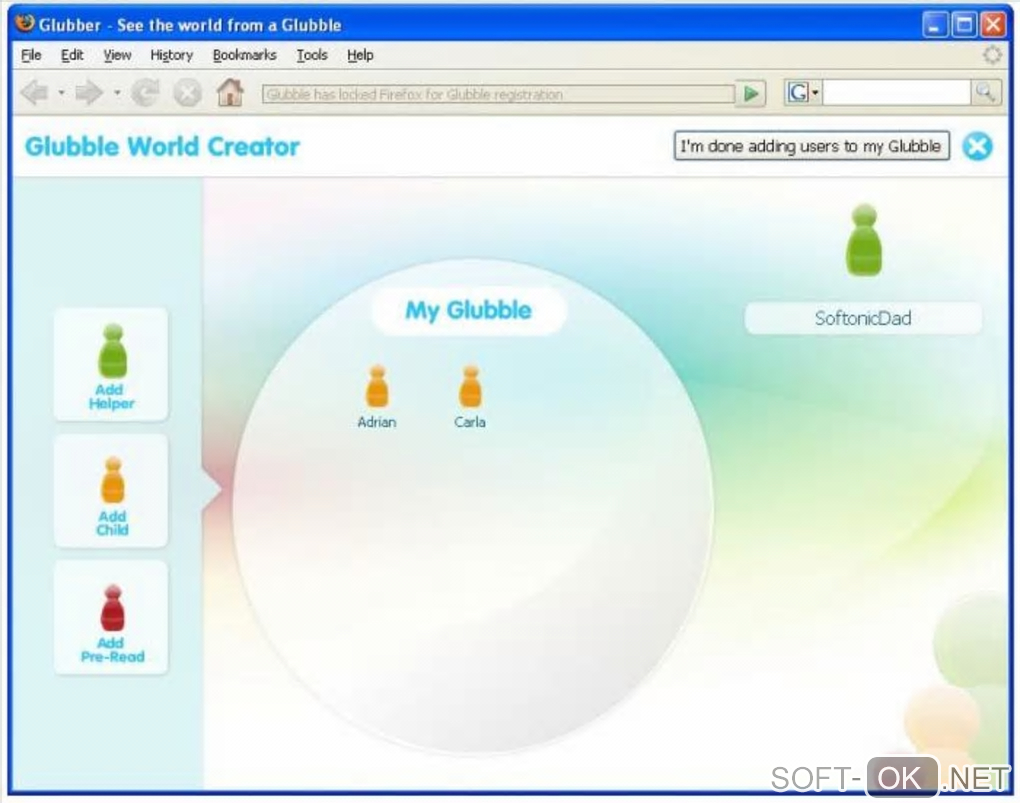Click the Add Pre-Read red figure card
This screenshot has width=1020, height=803.
click(111, 618)
